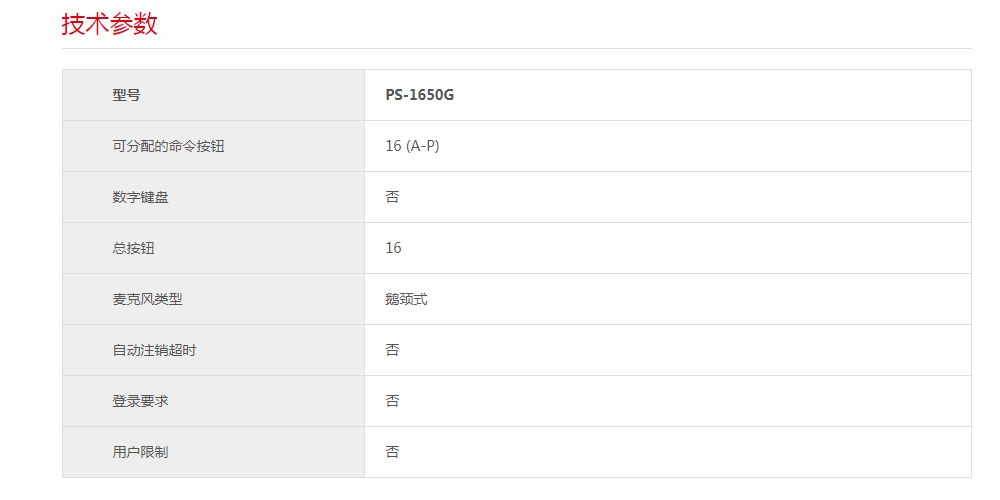Click the 16 value beside 总按钮

(393, 249)
